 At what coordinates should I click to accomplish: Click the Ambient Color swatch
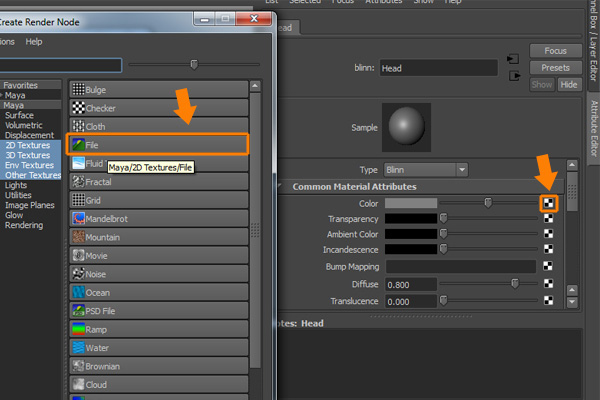click(411, 234)
